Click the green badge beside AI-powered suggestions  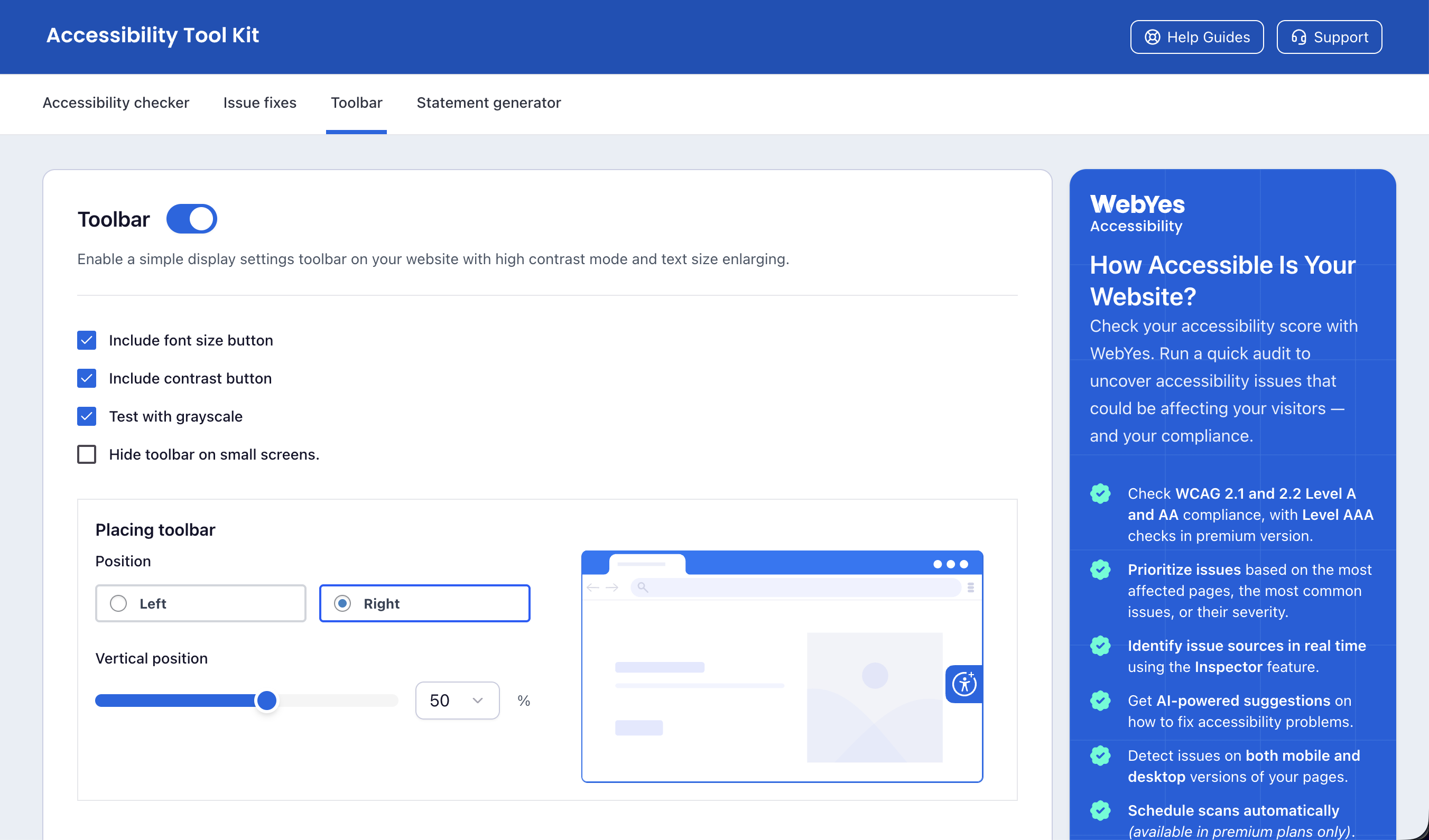click(x=1100, y=701)
